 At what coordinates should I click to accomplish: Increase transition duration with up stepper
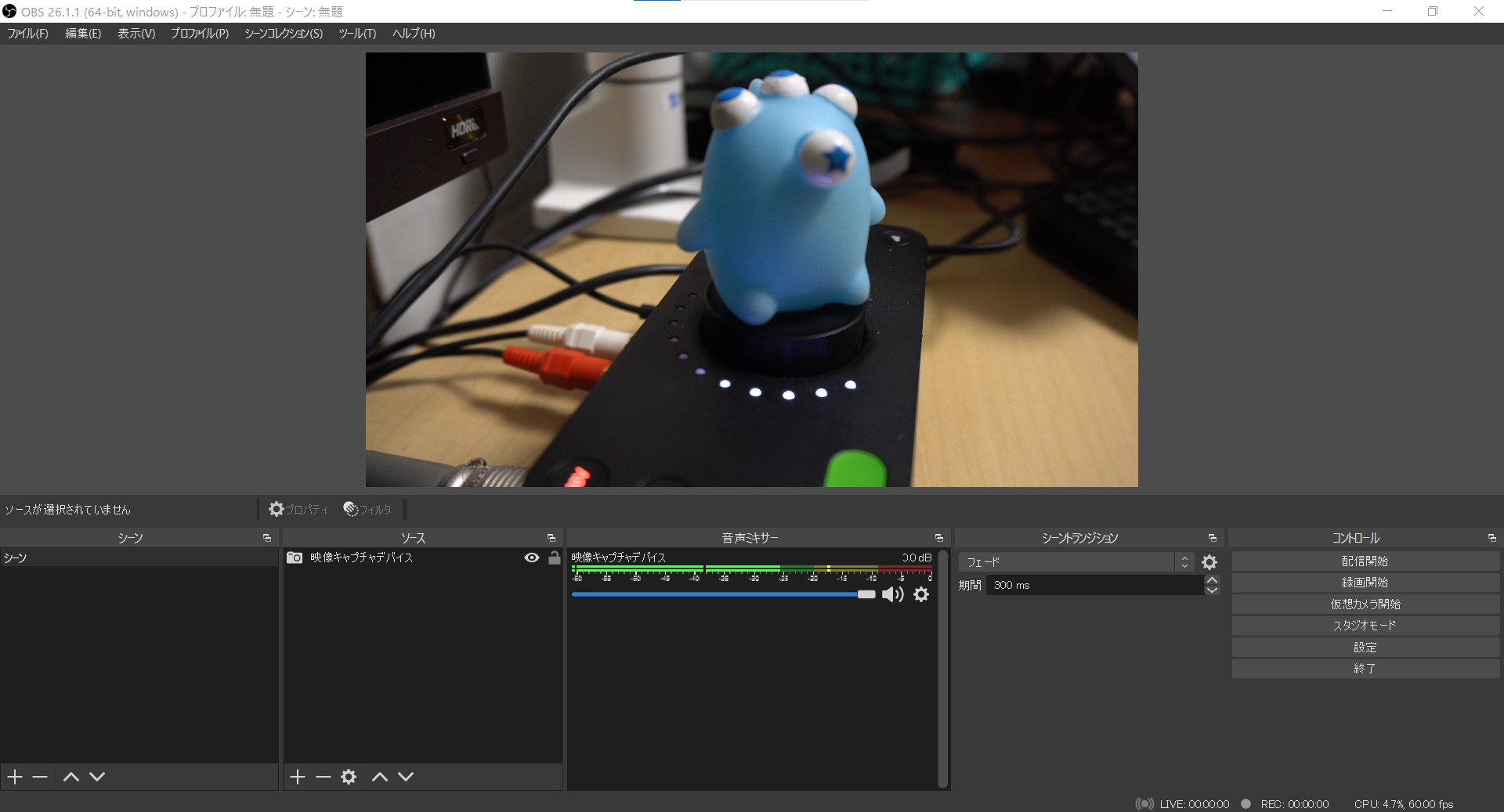point(1212,579)
